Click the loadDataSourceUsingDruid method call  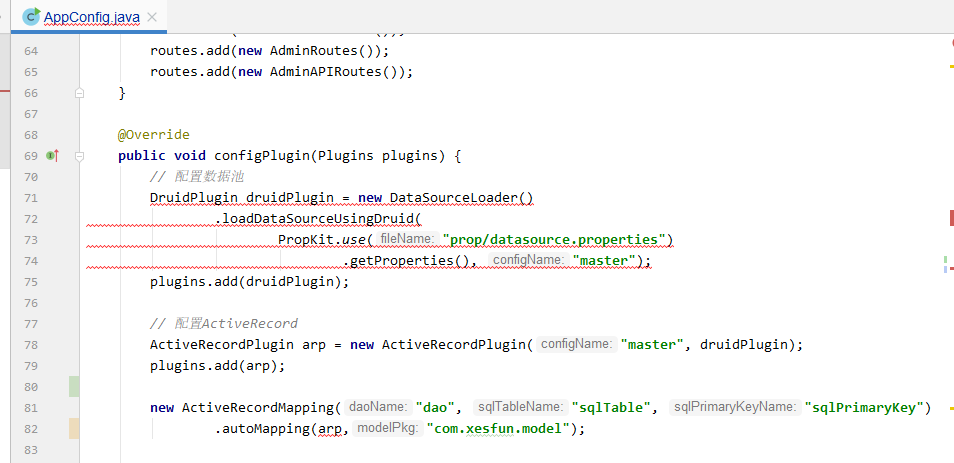pyautogui.click(x=318, y=218)
